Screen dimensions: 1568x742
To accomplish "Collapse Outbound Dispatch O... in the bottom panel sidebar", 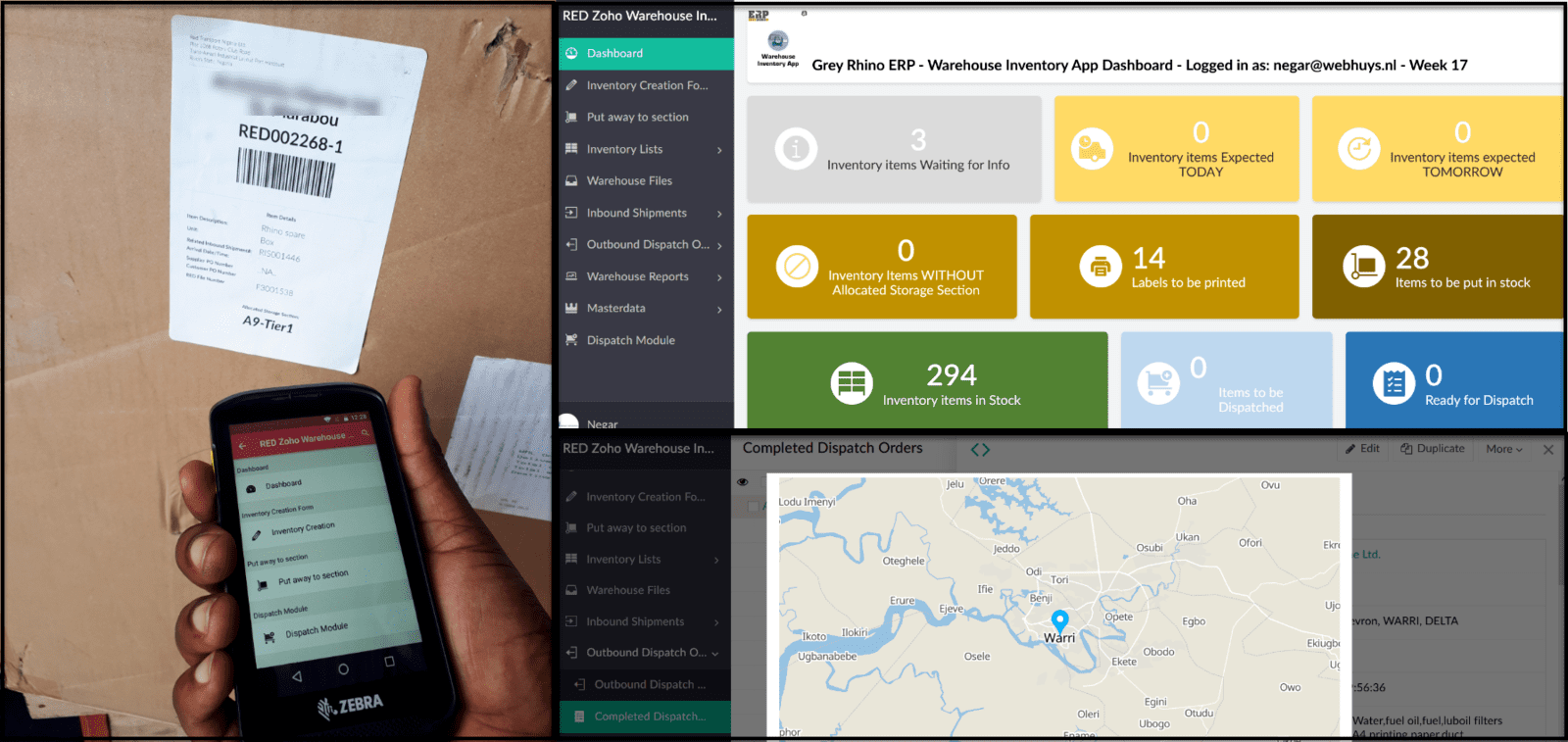I will (x=715, y=654).
